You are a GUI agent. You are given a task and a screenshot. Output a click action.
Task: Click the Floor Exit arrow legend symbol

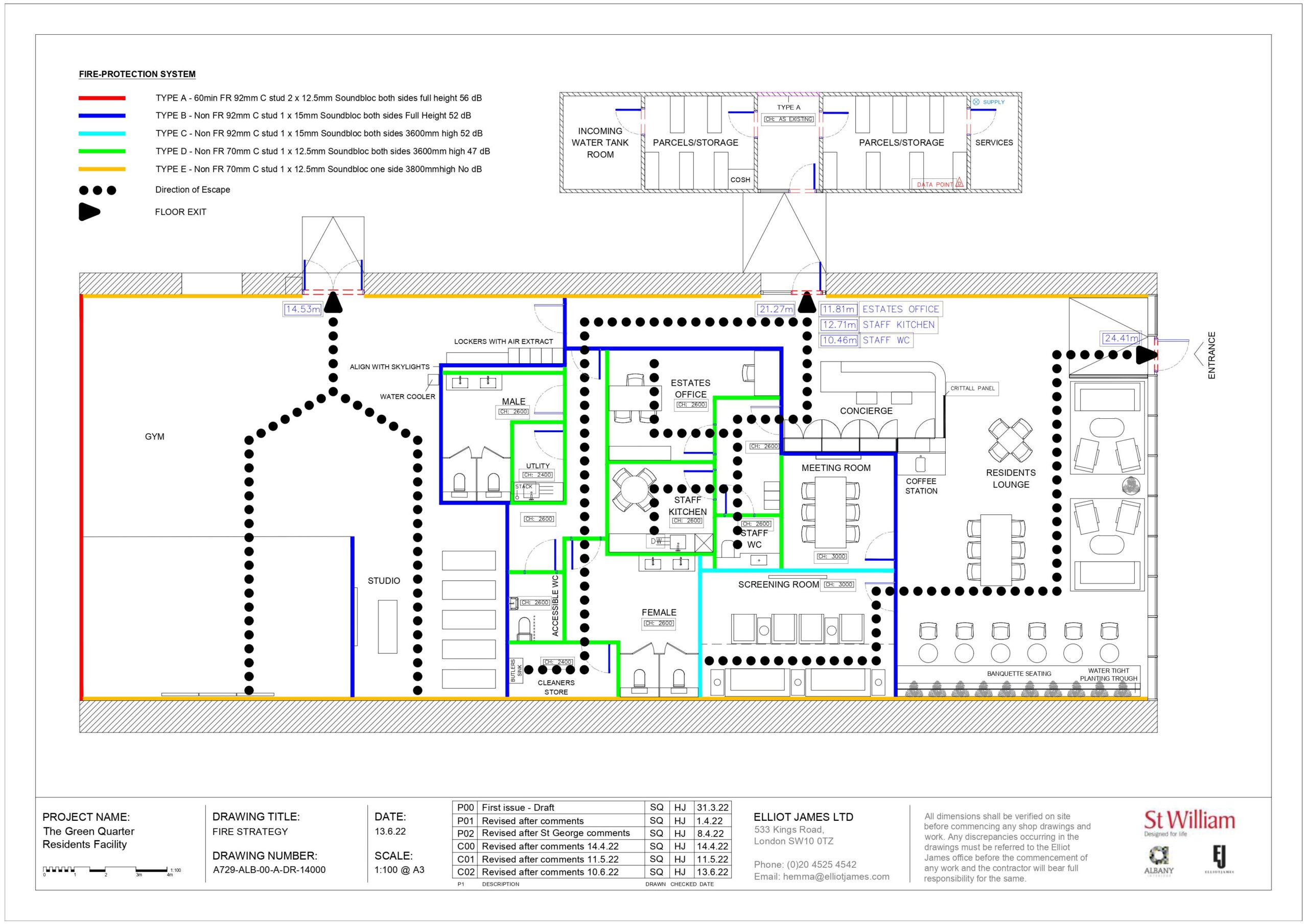point(89,211)
